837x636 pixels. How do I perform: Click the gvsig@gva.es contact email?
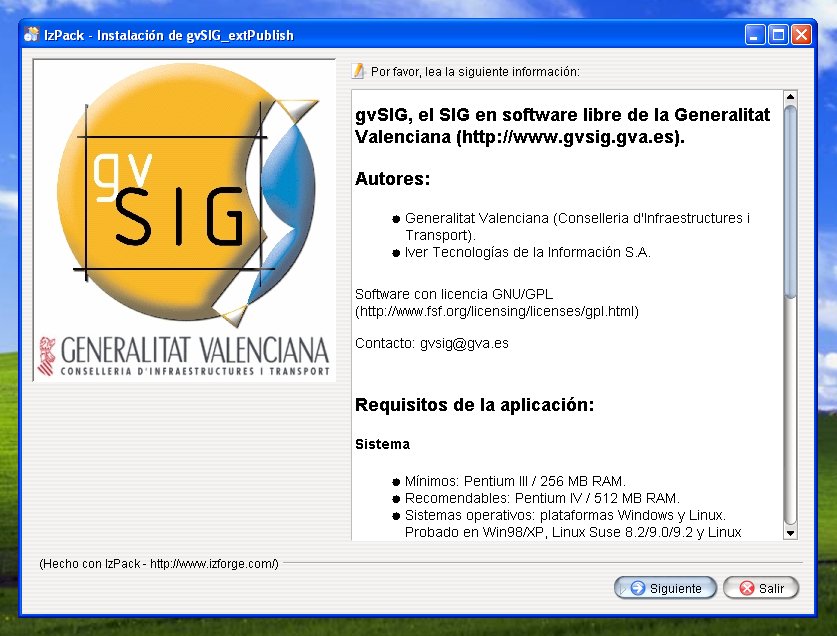tap(464, 343)
